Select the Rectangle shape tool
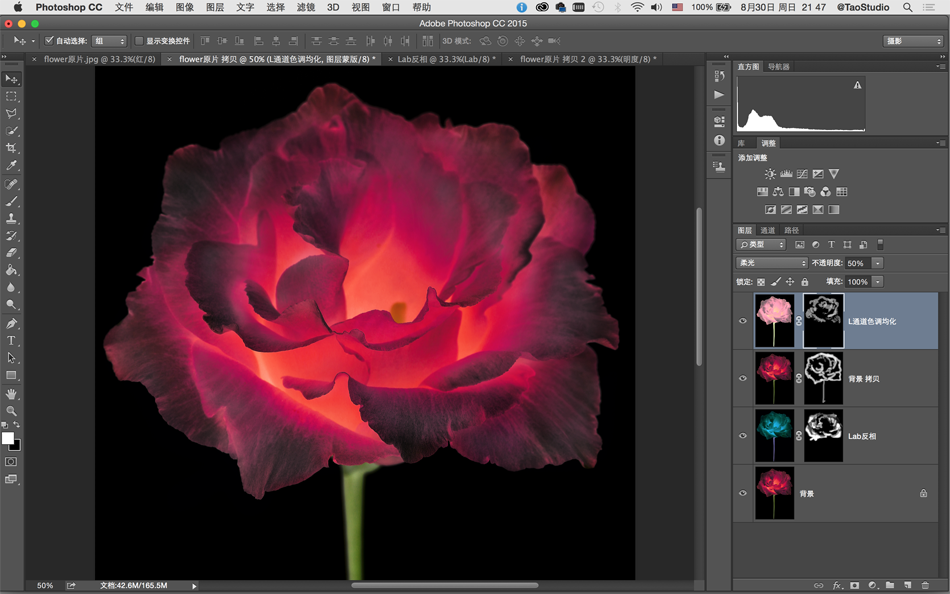This screenshot has width=950, height=594. (12, 375)
